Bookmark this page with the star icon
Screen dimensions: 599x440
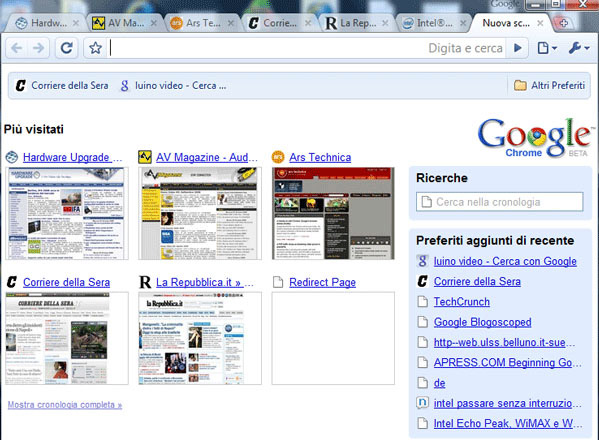pos(95,48)
